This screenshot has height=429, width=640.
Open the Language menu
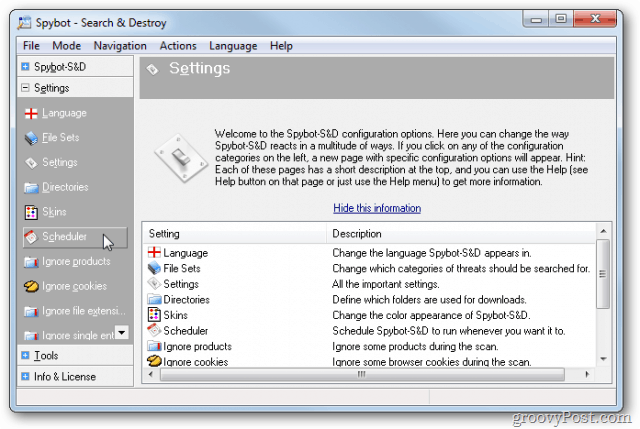click(233, 46)
